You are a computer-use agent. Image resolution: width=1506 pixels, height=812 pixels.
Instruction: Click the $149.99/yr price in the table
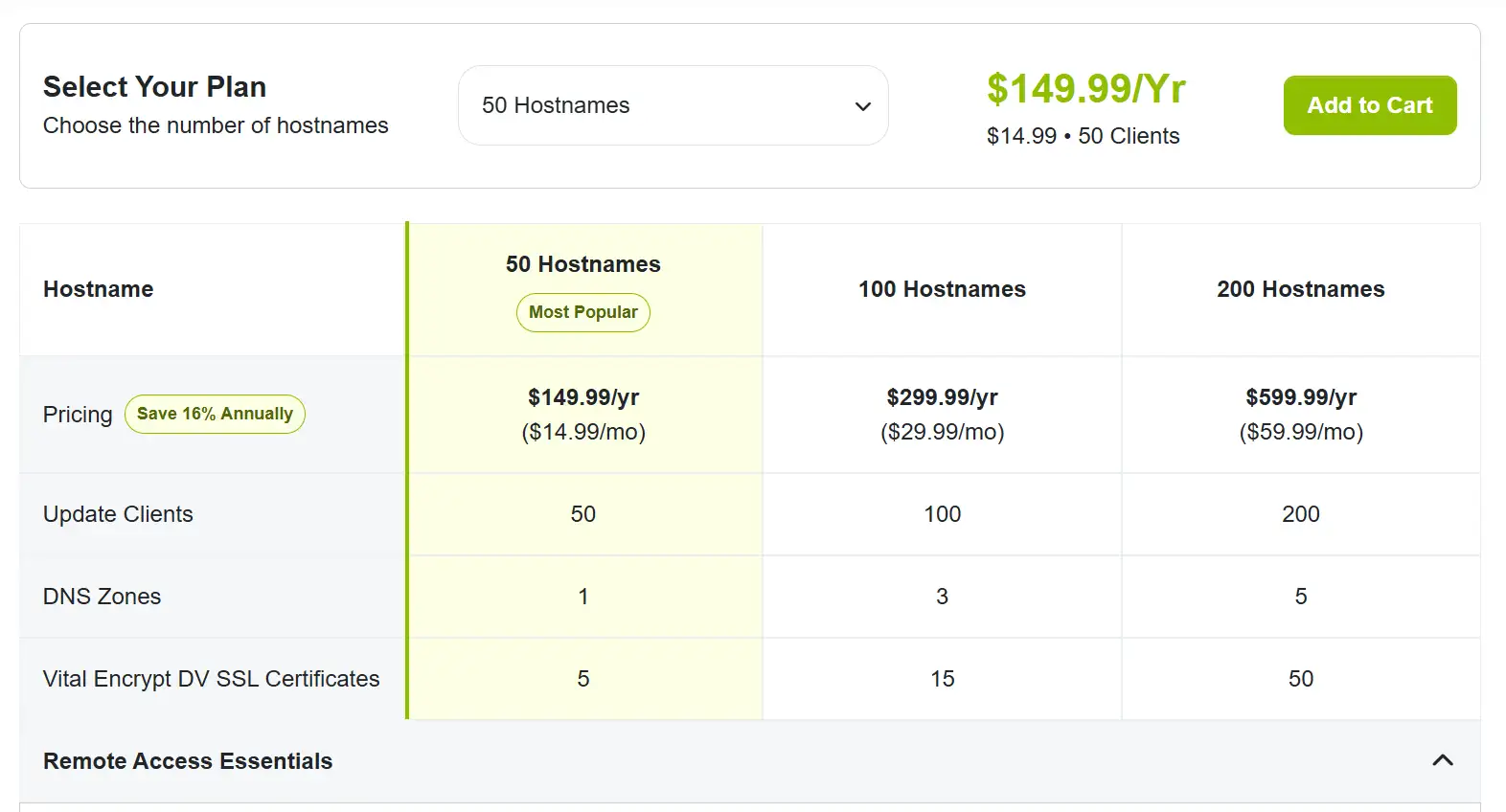[582, 397]
